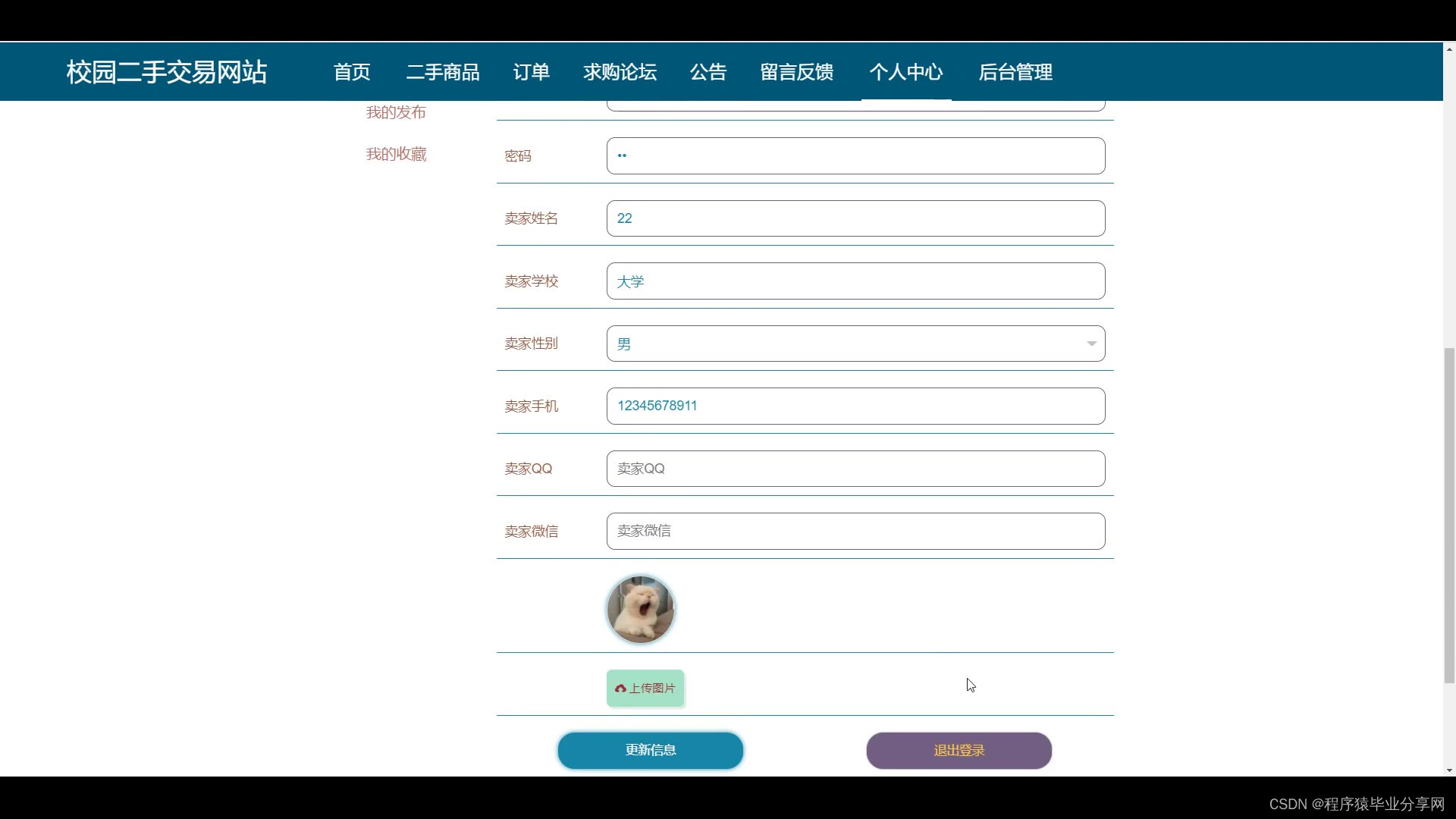Open the 公告 announcements page
This screenshot has width=1456, height=819.
708,72
